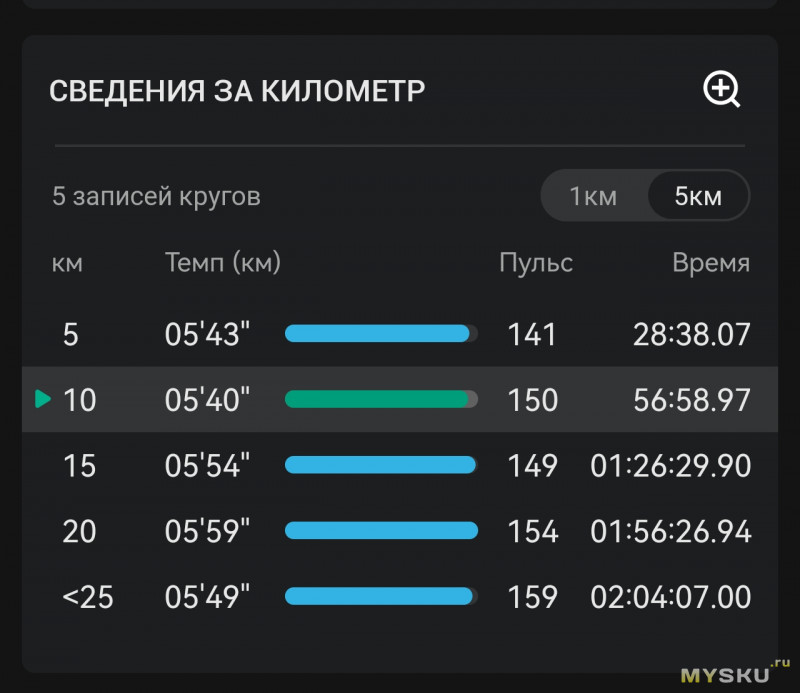The height and width of the screenshot is (693, 800).
Task: Select the 5 km lap row
Action: [400, 334]
